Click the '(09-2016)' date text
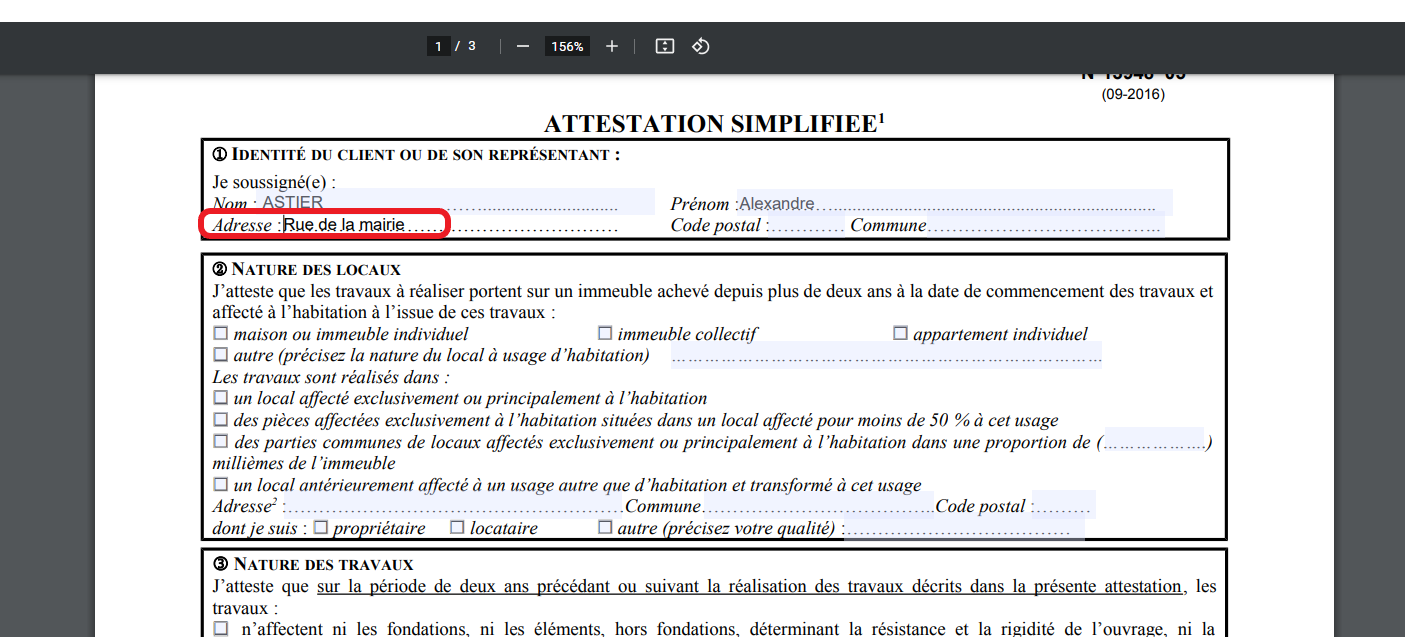Screen dimensions: 1405x637 coord(1133,94)
